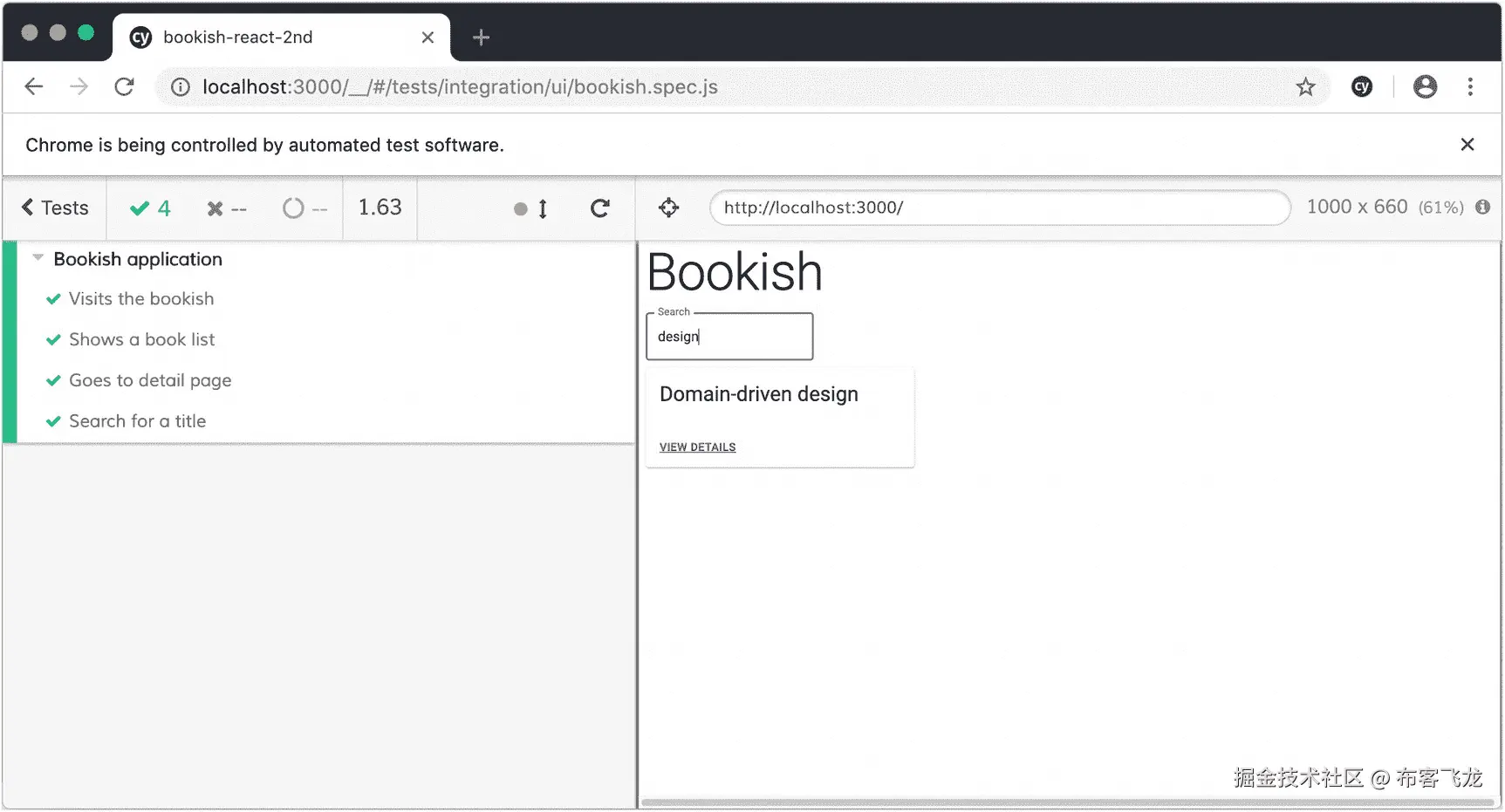Click the Cypress selector playground crosshair icon
Viewport: 1505px width, 812px height.
tap(668, 208)
